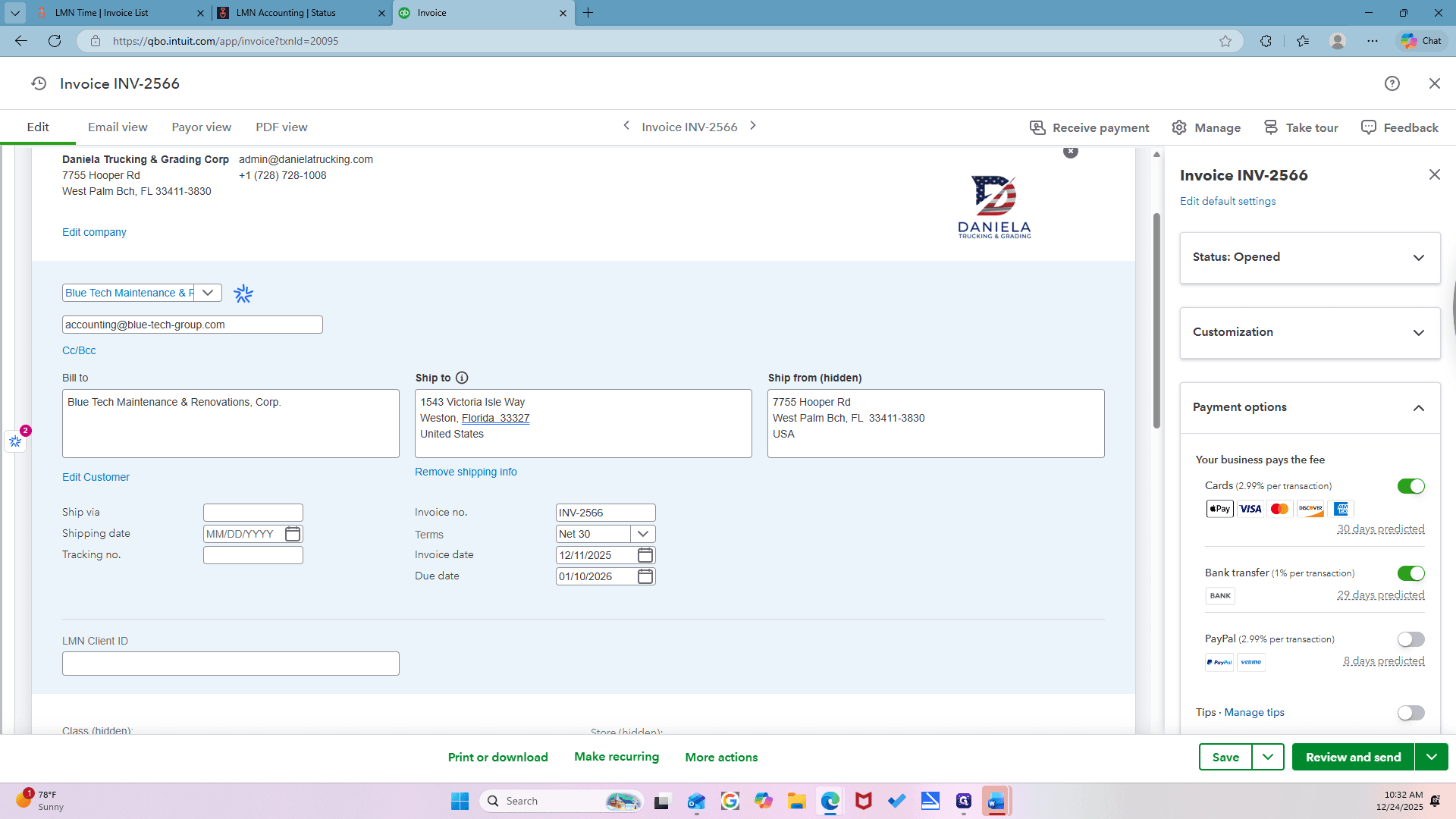Close the Invoice INV-2566 side panel
This screenshot has width=1456, height=819.
point(1435,174)
